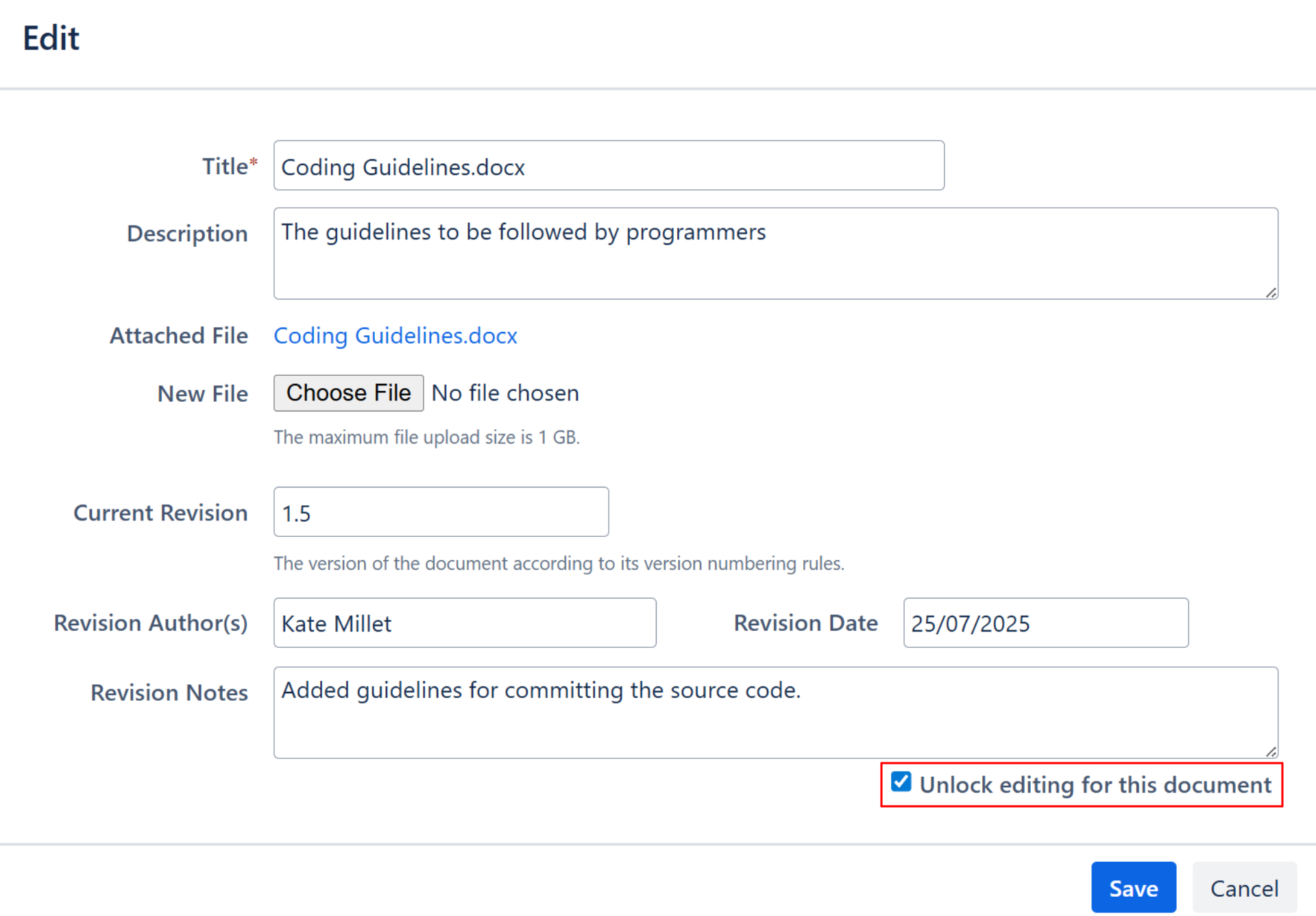Image resolution: width=1316 pixels, height=916 pixels.
Task: Click the 'Unlock editing for this document' label
Action: click(x=1095, y=785)
